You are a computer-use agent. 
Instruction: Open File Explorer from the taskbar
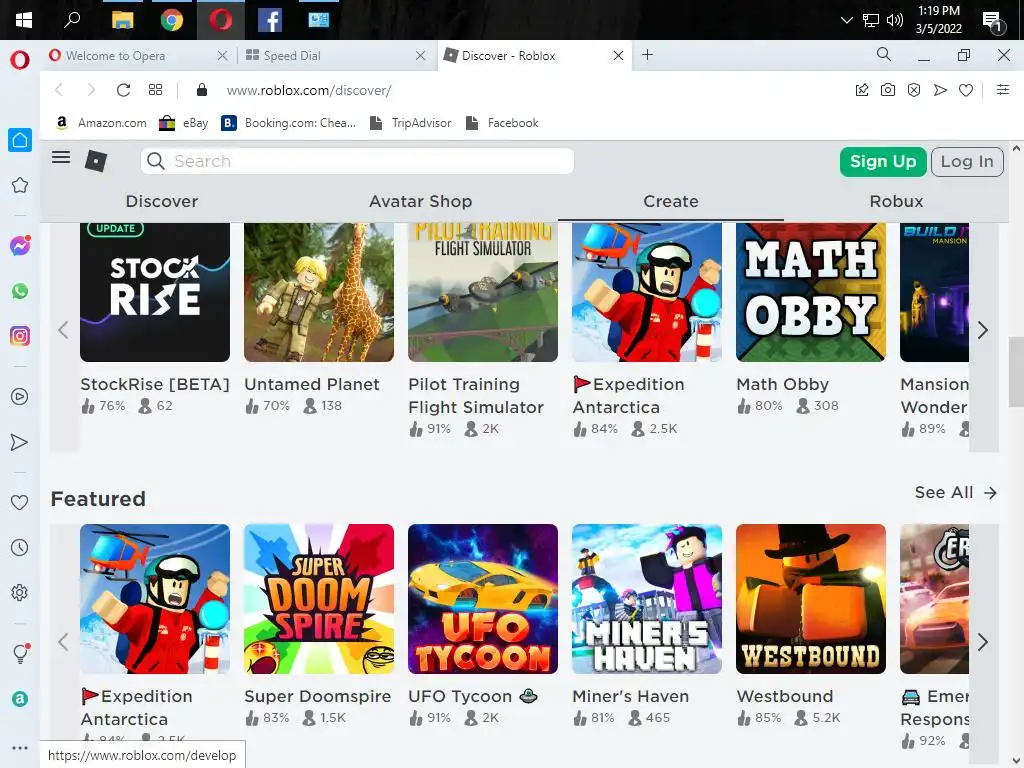[122, 20]
